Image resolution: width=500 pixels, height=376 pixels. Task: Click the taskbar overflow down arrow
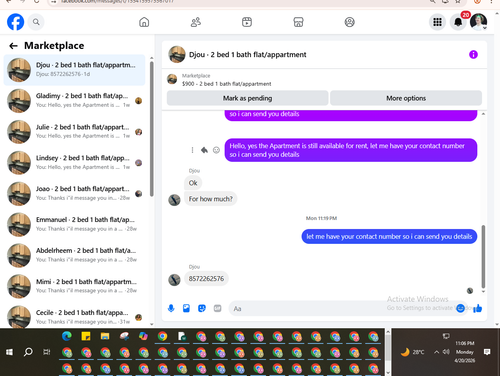(x=388, y=373)
